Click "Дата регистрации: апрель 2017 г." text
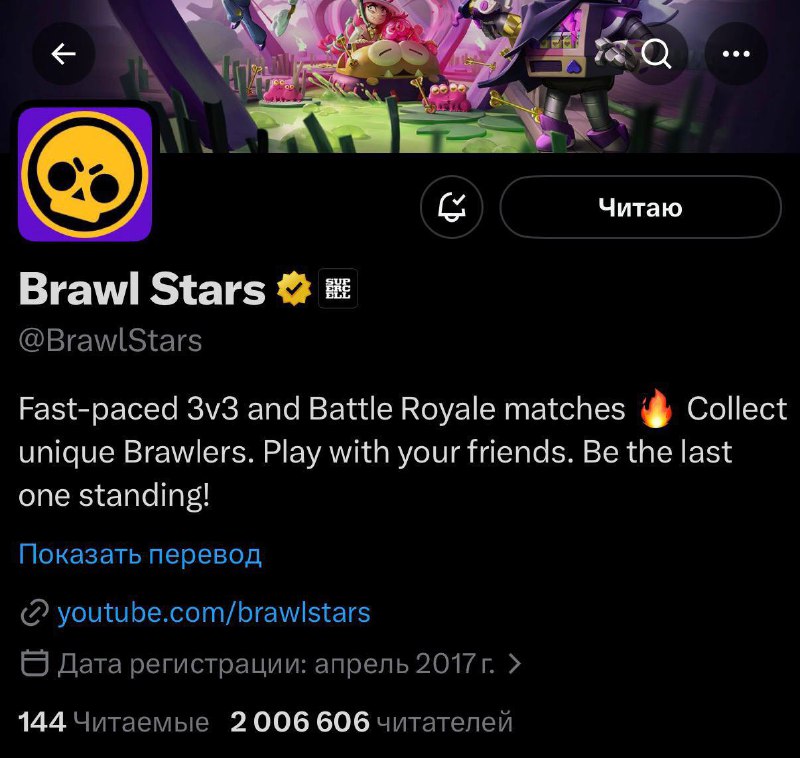Screen dimensions: 800x758 (x=277, y=663)
